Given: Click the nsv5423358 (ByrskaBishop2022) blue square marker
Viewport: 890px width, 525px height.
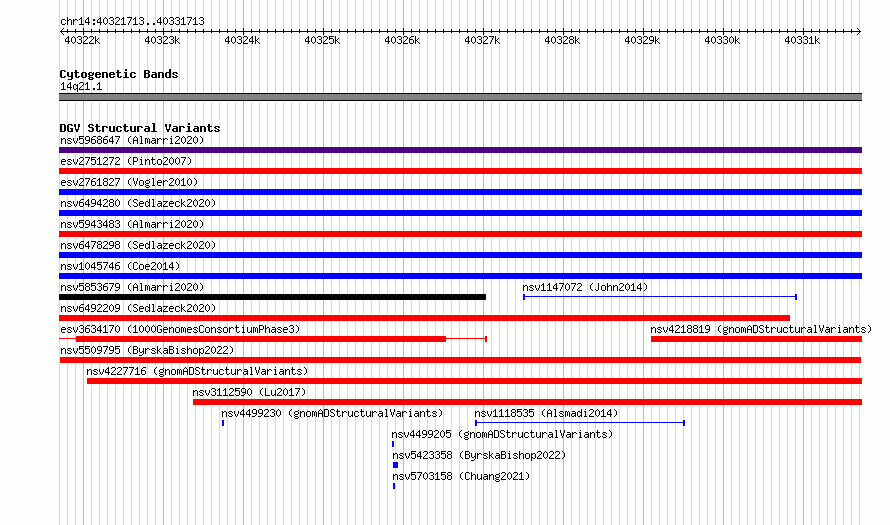Looking at the screenshot, I should [x=396, y=465].
